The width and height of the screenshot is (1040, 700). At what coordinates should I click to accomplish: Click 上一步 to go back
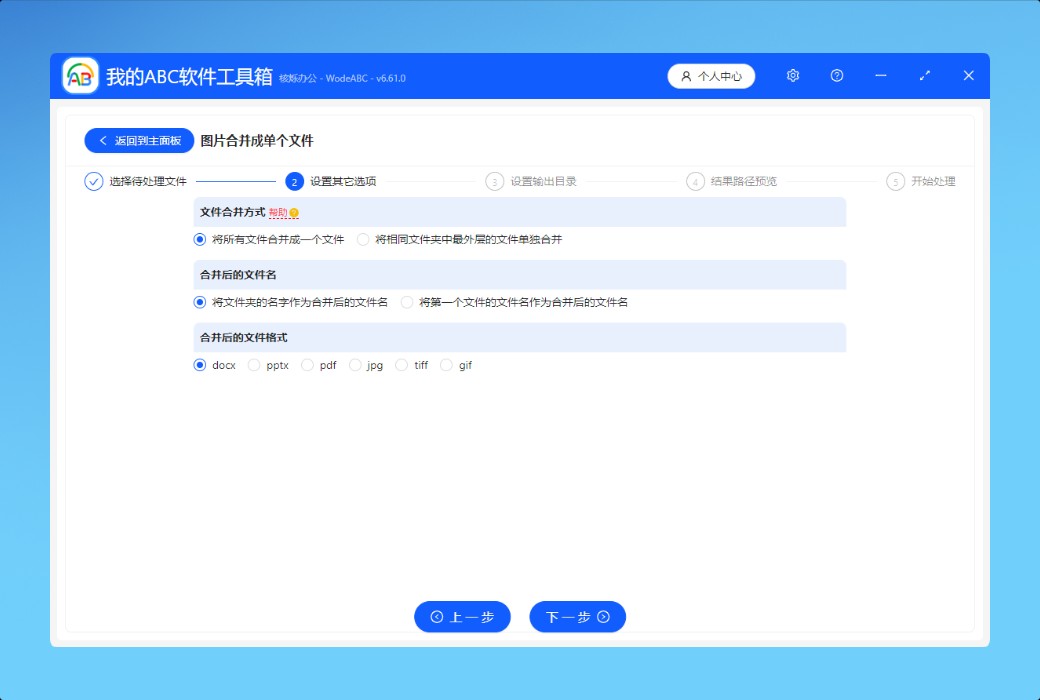pos(462,617)
